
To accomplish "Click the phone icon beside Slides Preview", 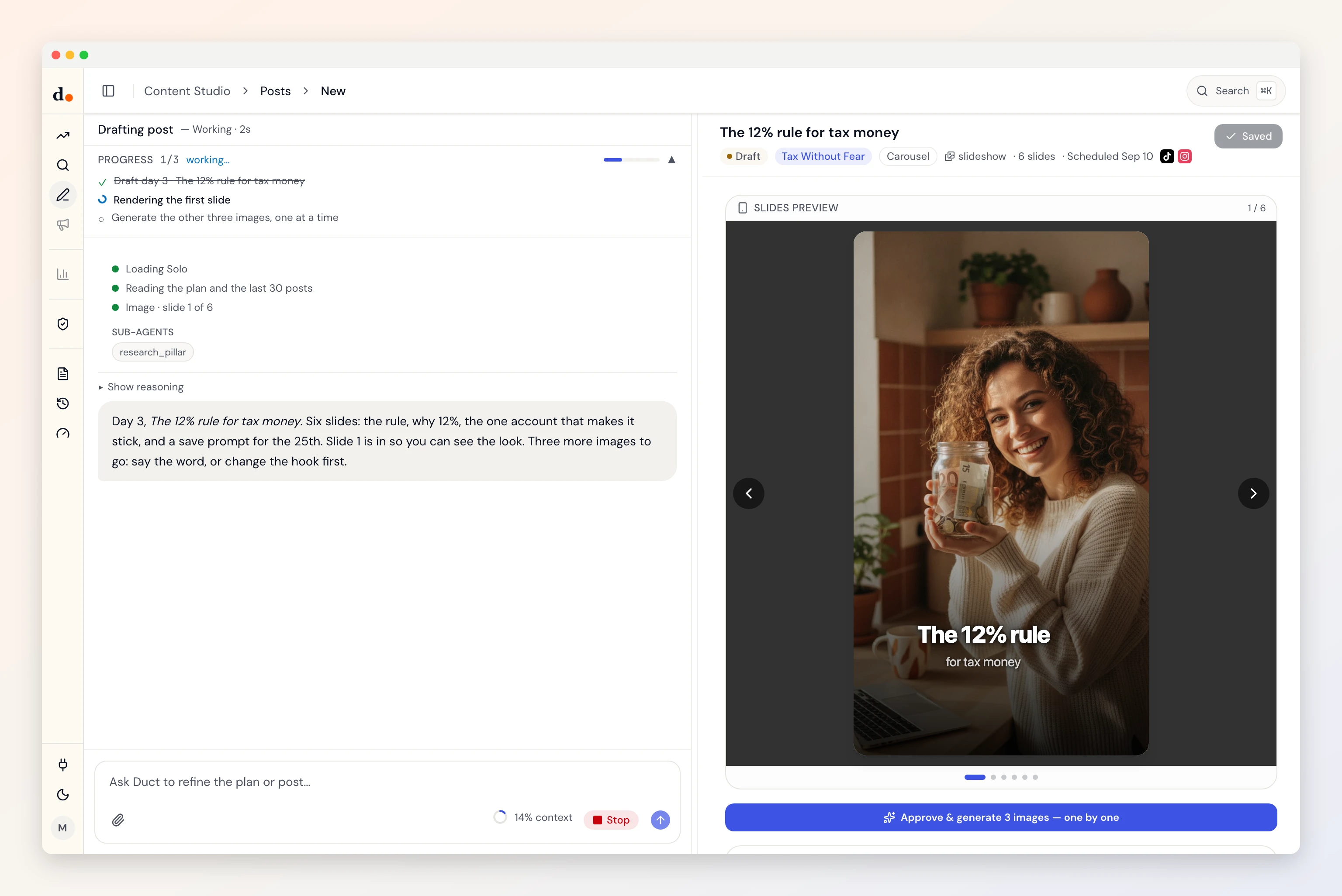I will pyautogui.click(x=743, y=208).
